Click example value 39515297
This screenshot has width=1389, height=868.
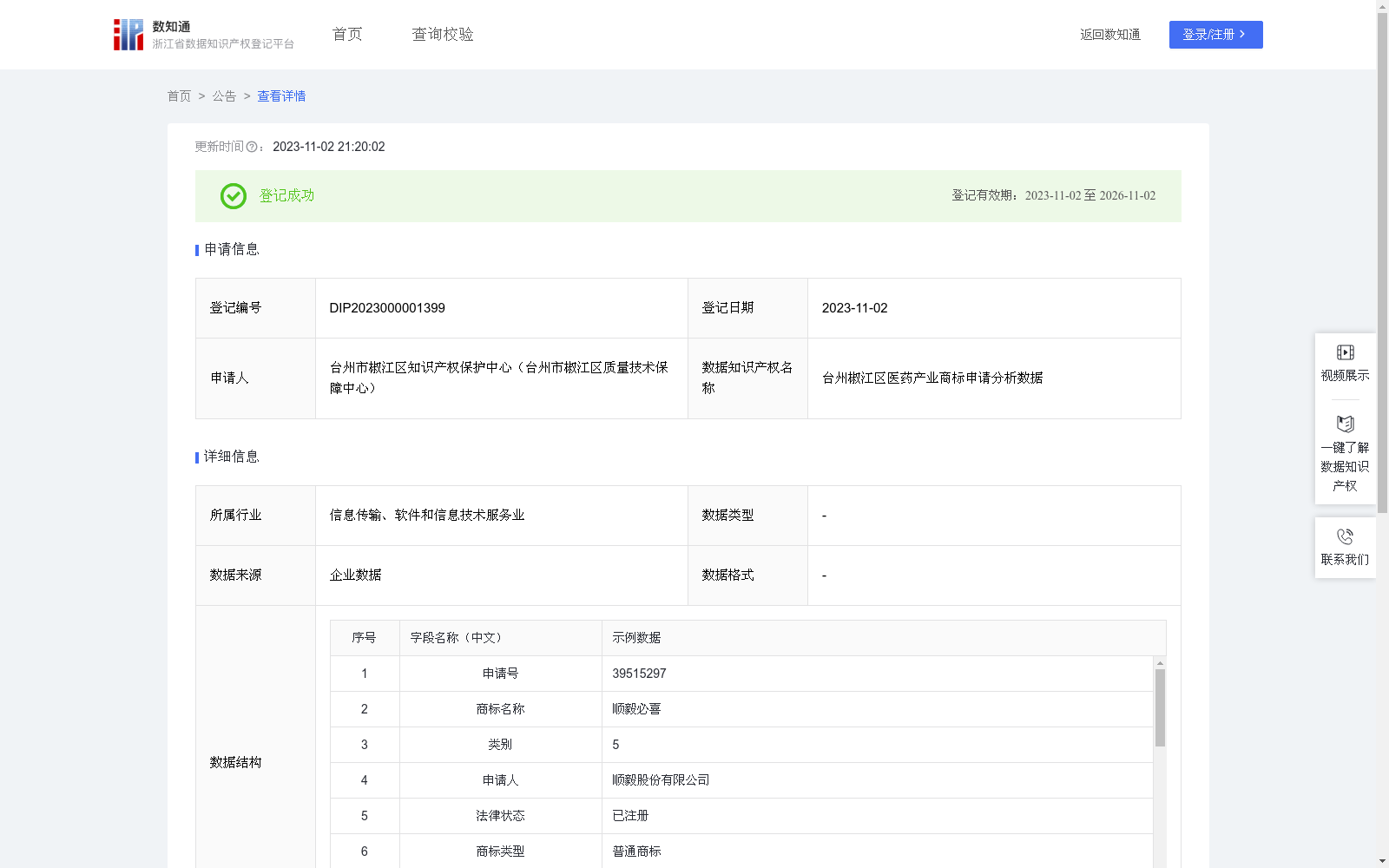click(639, 674)
